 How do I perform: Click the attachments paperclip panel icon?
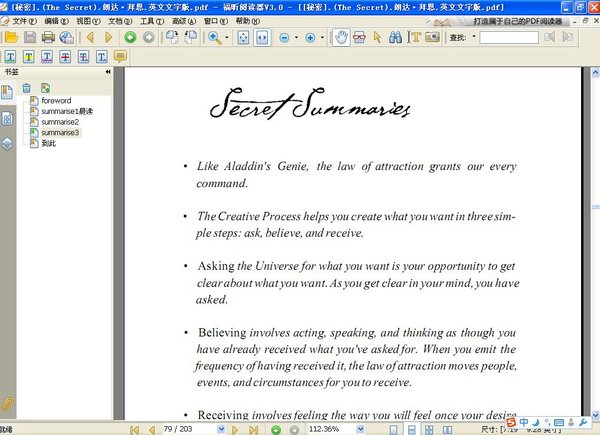click(x=7, y=404)
